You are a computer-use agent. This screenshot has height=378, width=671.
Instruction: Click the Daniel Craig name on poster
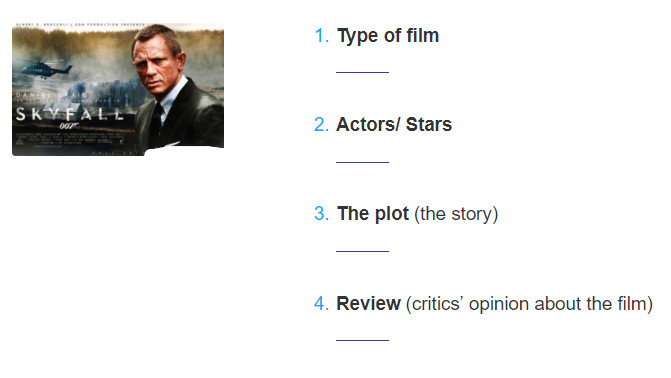tap(51, 95)
